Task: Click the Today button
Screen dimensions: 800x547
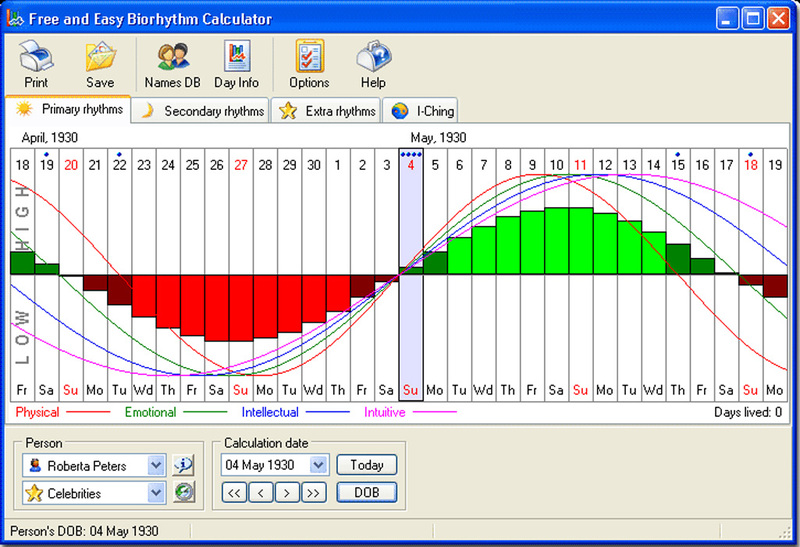Action: point(367,465)
